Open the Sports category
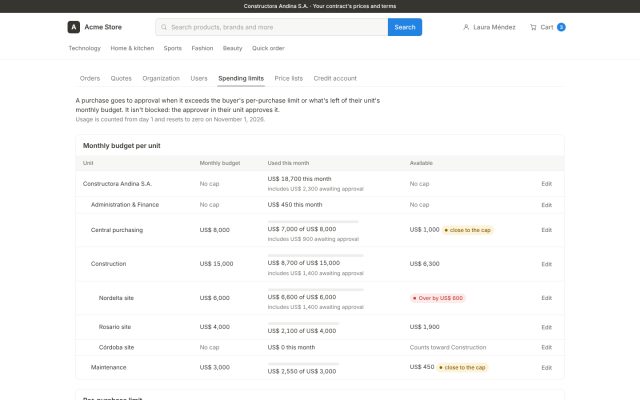The width and height of the screenshot is (640, 400). point(173,48)
